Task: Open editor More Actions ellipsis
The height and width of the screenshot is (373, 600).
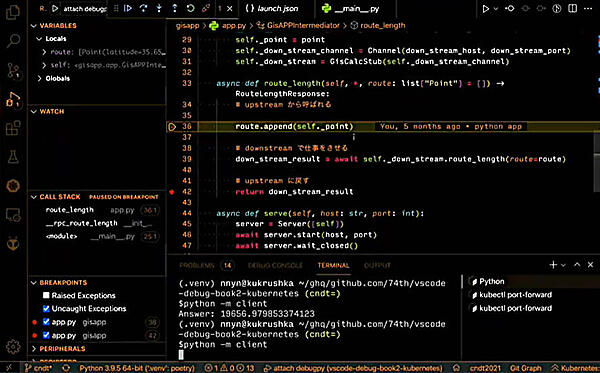Action: point(588,8)
